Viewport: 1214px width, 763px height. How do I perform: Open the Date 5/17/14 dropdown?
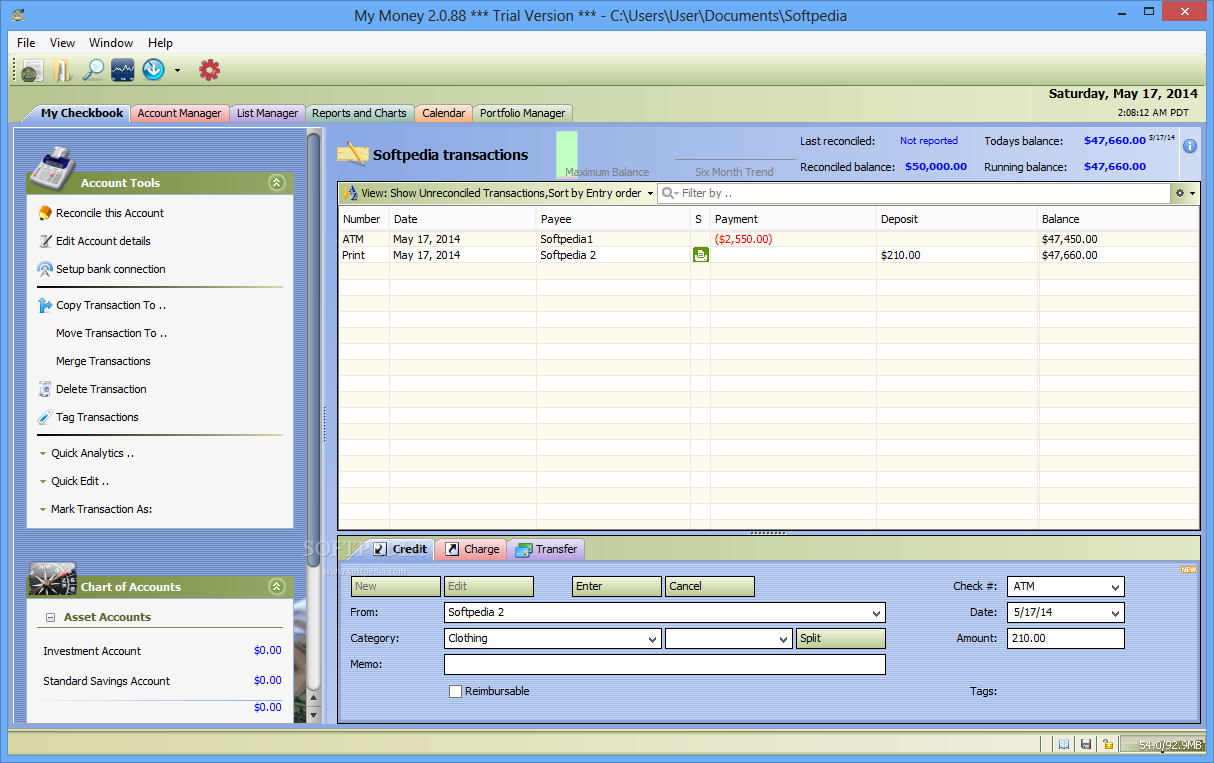click(1115, 613)
